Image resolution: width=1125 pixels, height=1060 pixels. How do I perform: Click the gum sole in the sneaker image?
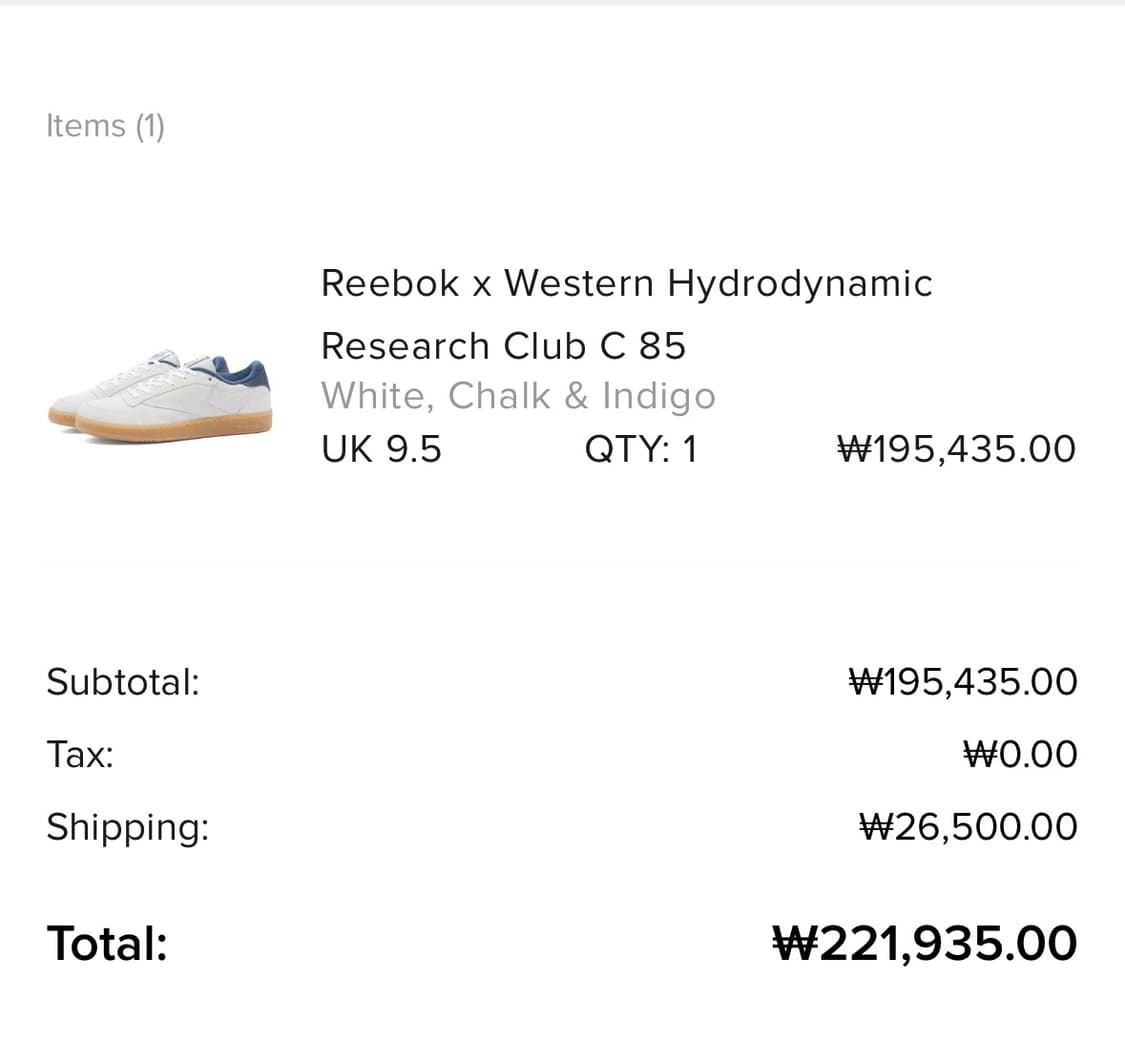175,427
